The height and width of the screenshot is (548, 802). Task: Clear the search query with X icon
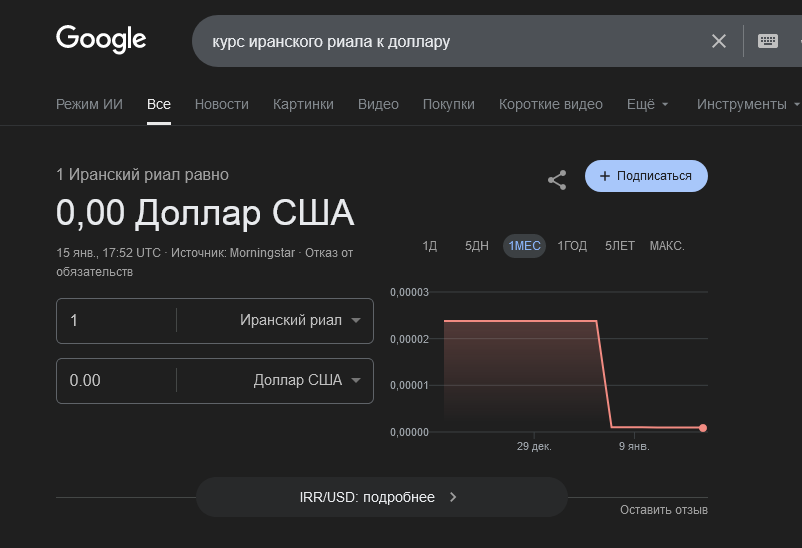719,41
